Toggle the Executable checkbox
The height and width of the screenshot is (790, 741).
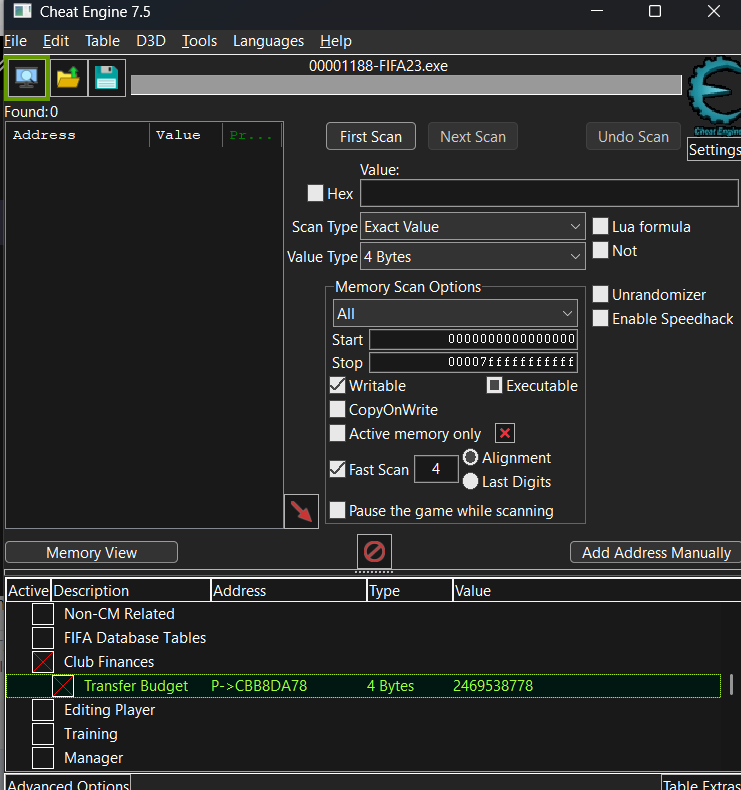pos(494,385)
